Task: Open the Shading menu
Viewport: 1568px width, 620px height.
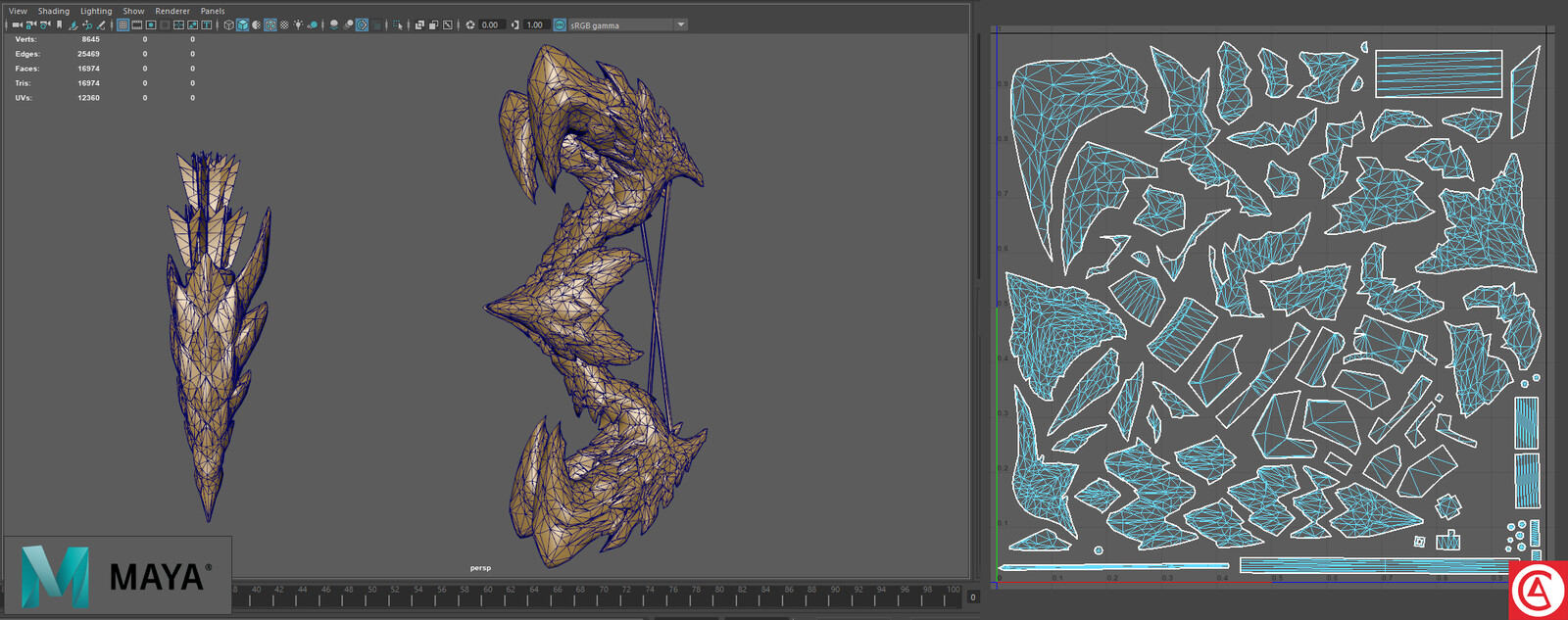Action: click(x=54, y=11)
